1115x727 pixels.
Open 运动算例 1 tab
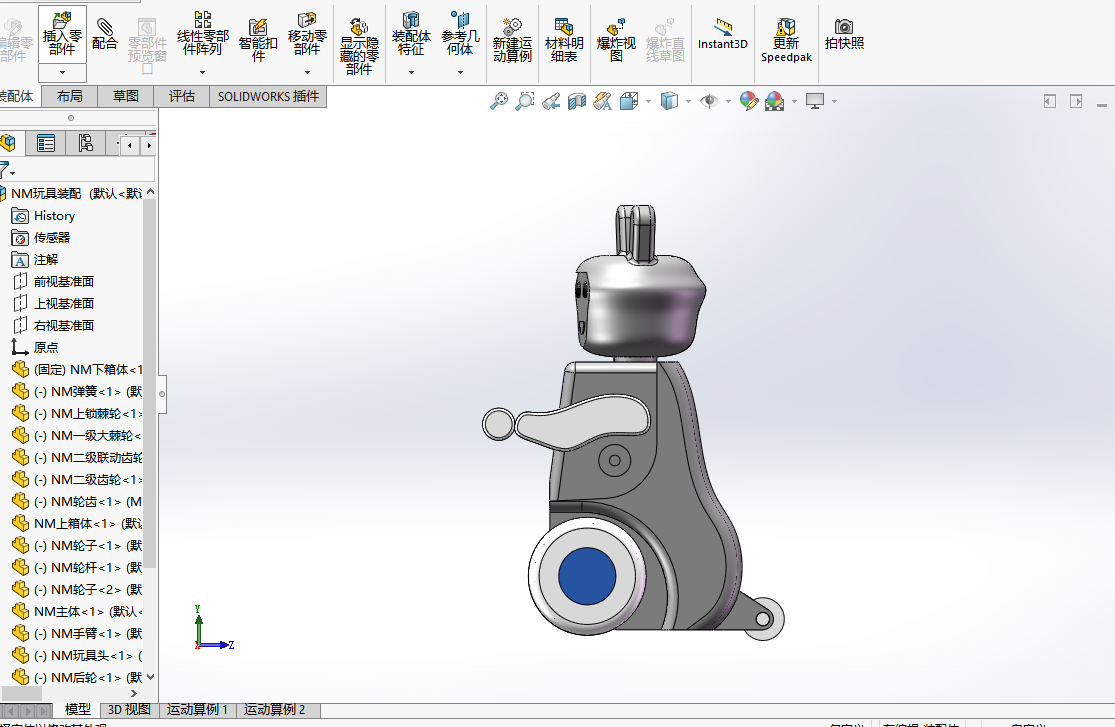click(197, 709)
